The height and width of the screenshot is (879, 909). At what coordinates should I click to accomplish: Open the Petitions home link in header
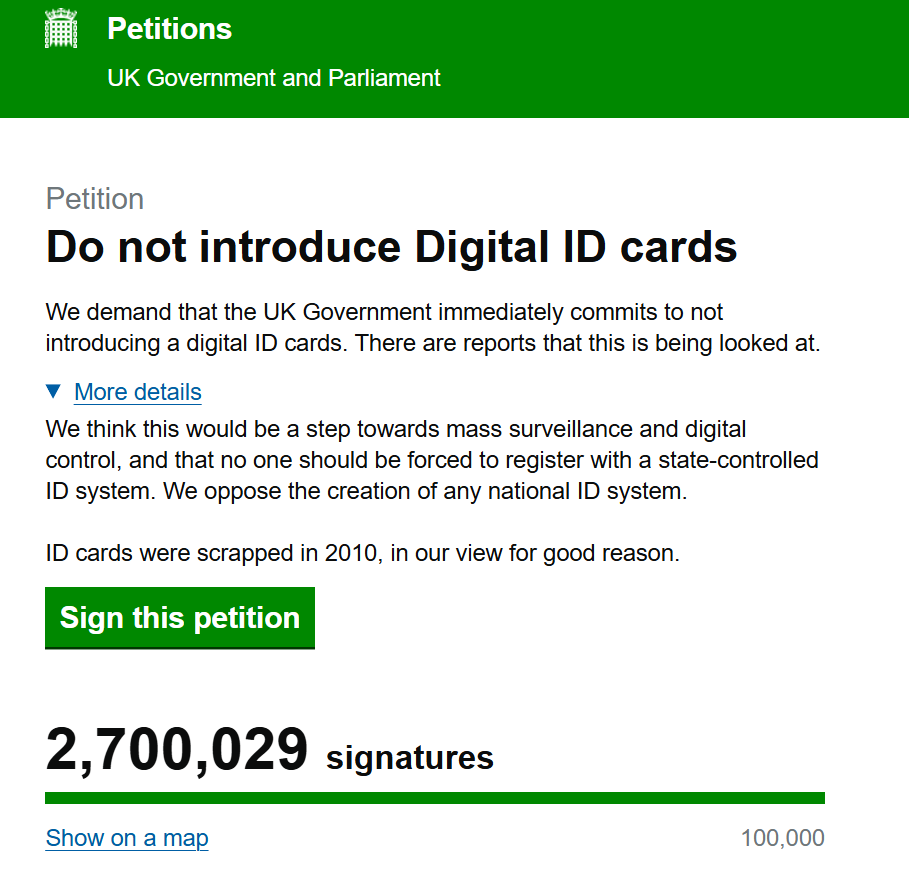point(169,29)
